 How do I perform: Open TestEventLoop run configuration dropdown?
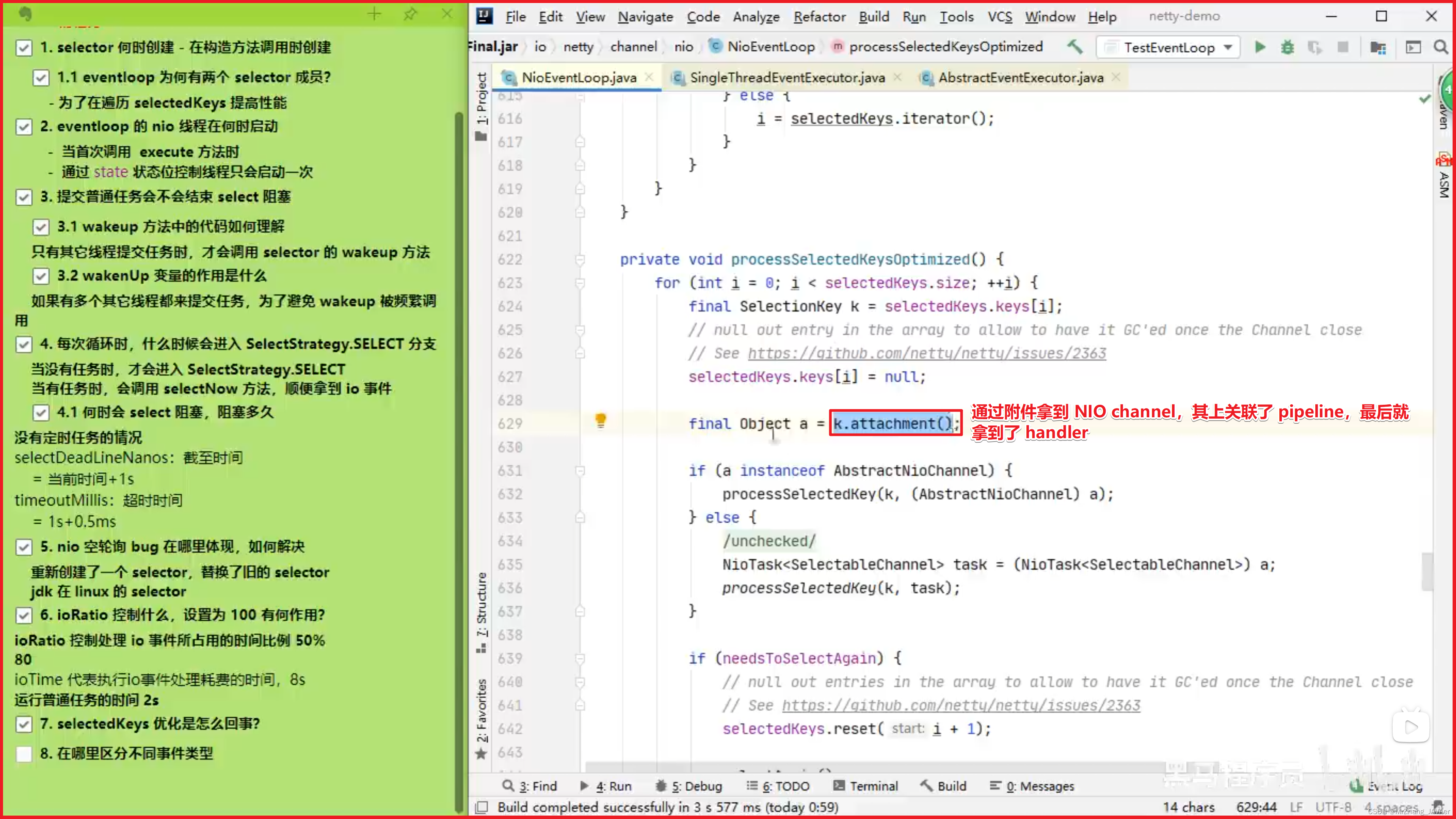pyautogui.click(x=1168, y=47)
